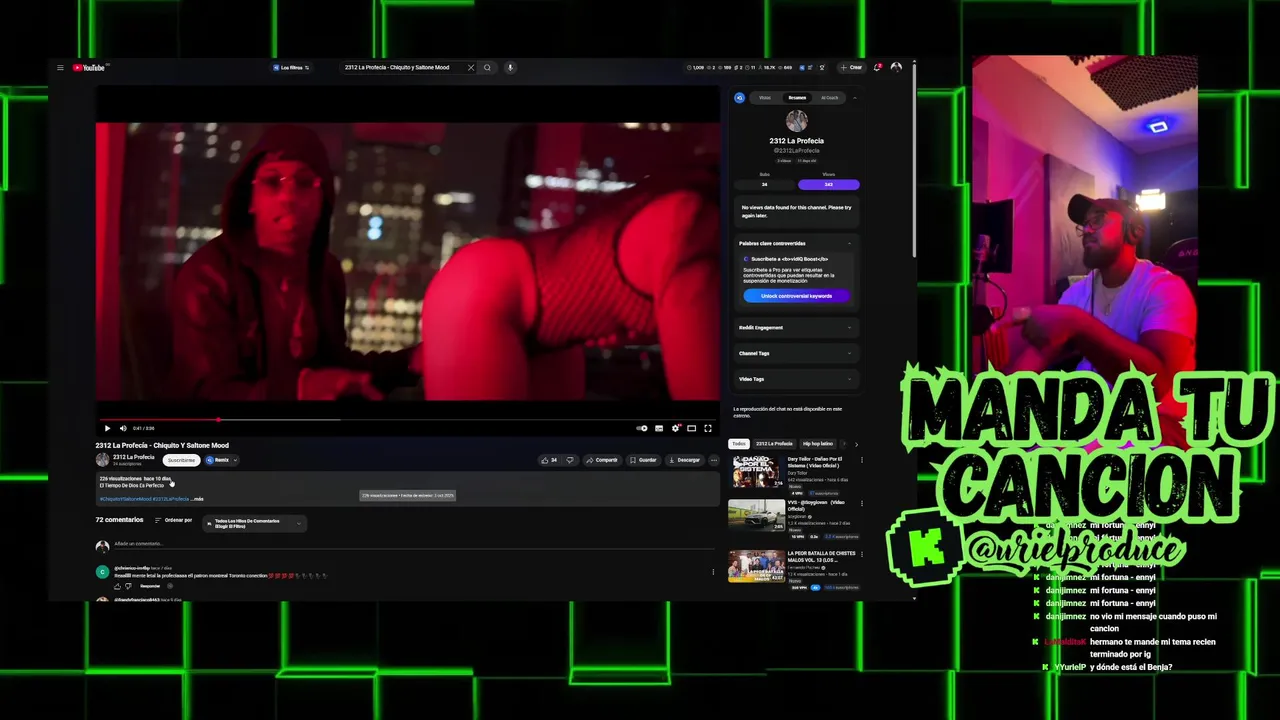This screenshot has width=1280, height=720.
Task: Open the YouTube hamburger guide menu
Action: point(60,68)
